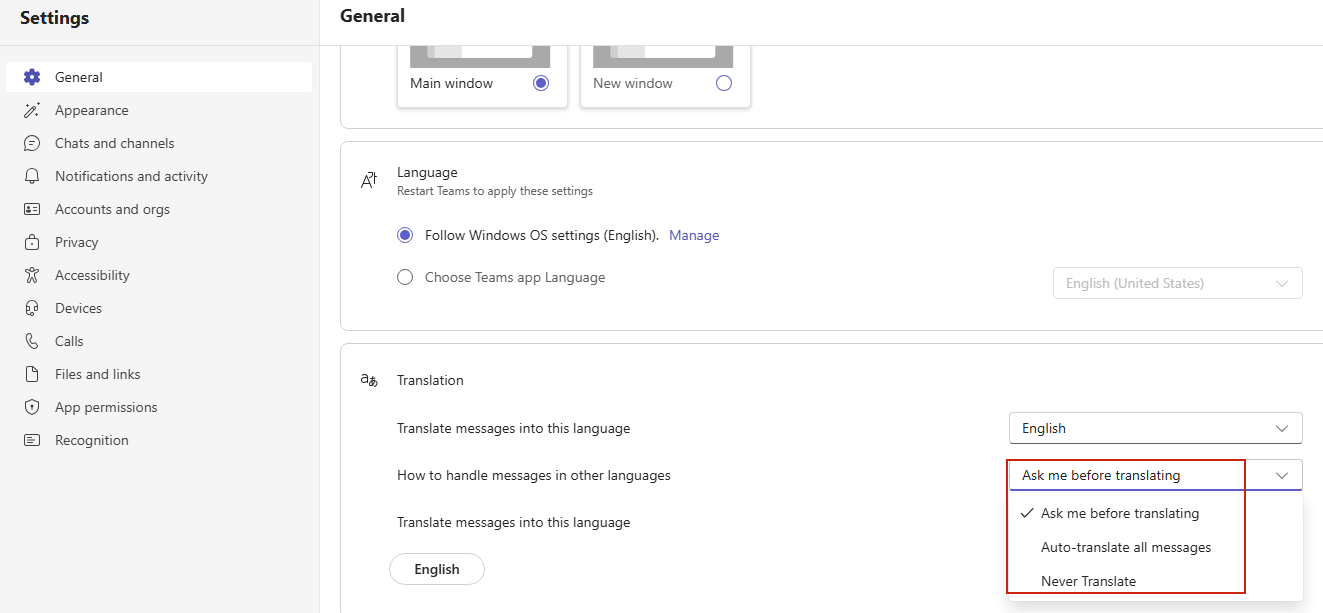This screenshot has height=613, width=1323.
Task: Click the Manage link for Windows language
Action: click(x=694, y=235)
